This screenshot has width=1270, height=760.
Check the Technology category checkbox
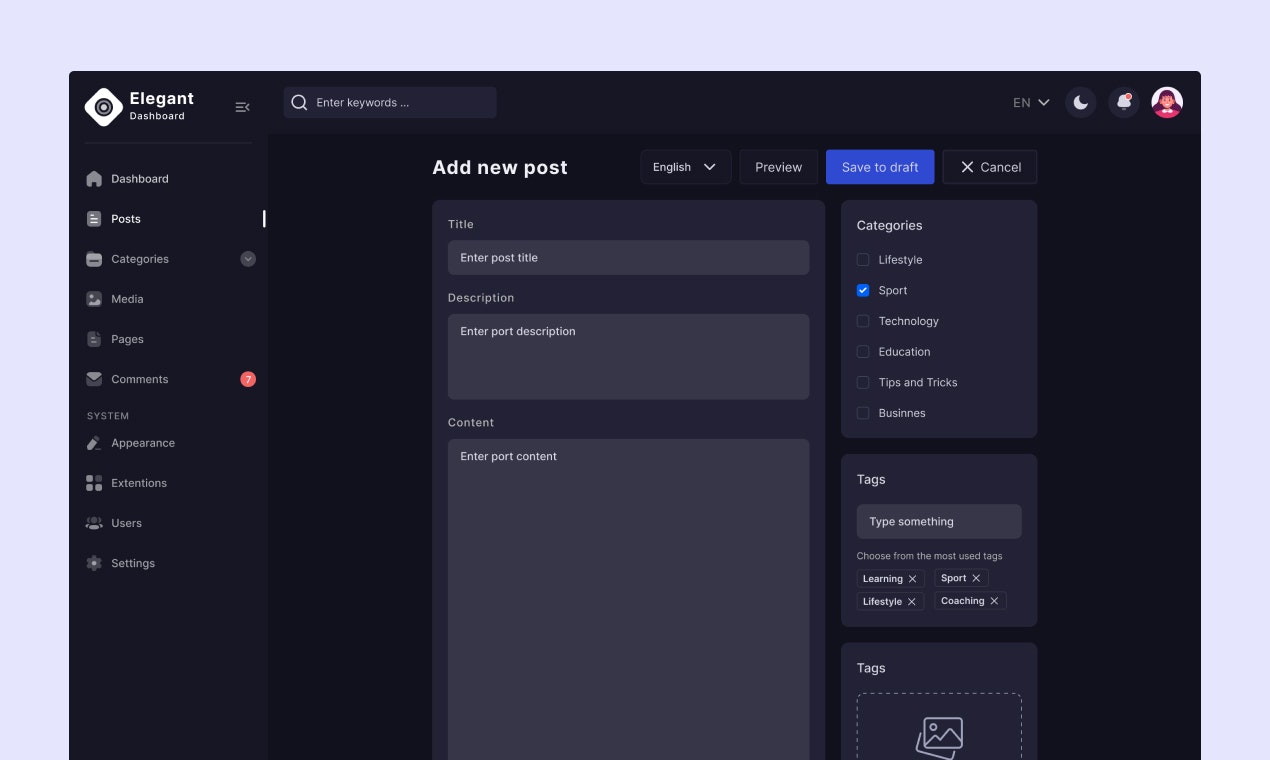(863, 321)
